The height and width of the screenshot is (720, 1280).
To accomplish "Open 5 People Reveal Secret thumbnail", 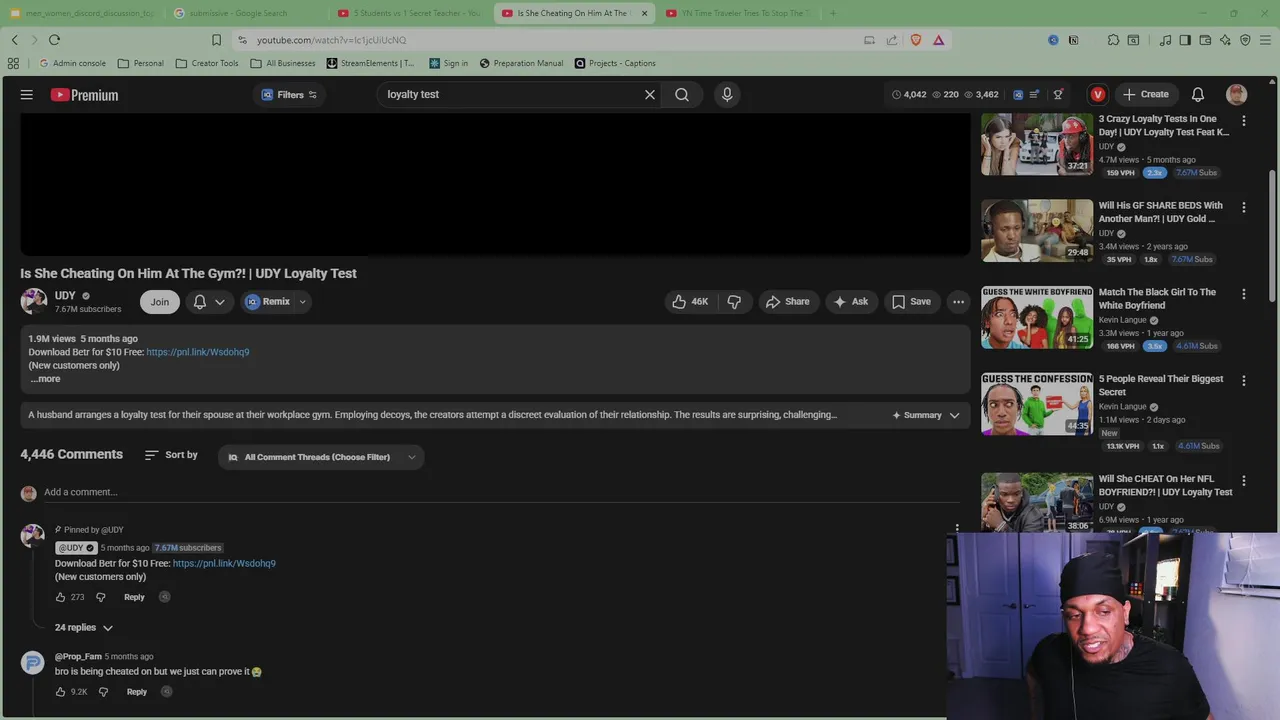I will (1037, 404).
